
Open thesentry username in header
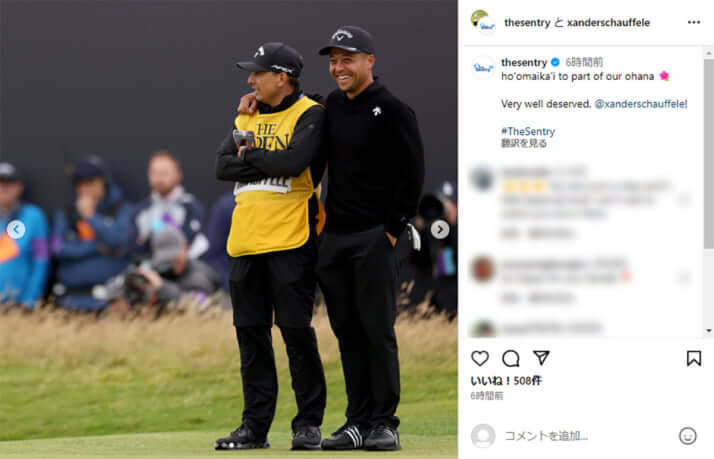pyautogui.click(x=527, y=22)
